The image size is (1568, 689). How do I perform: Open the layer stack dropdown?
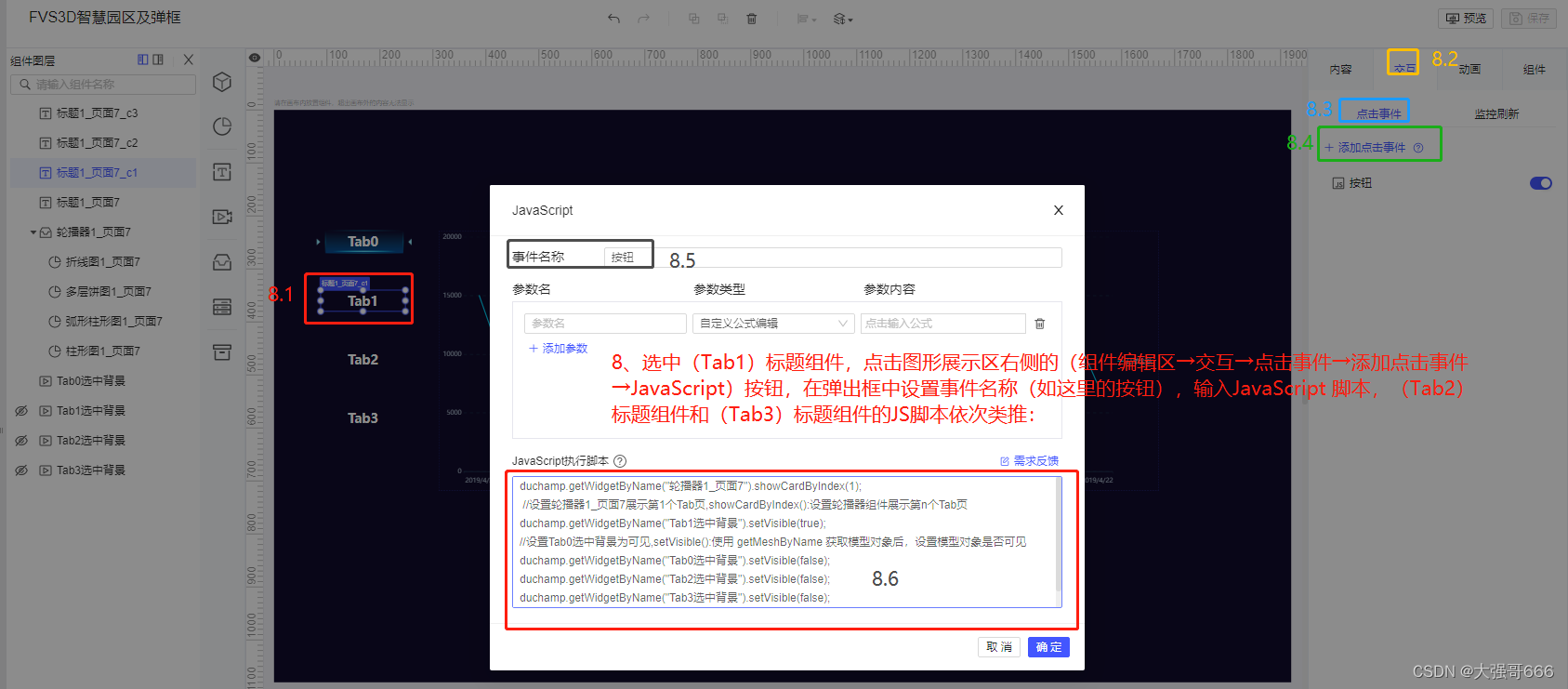pyautogui.click(x=843, y=19)
